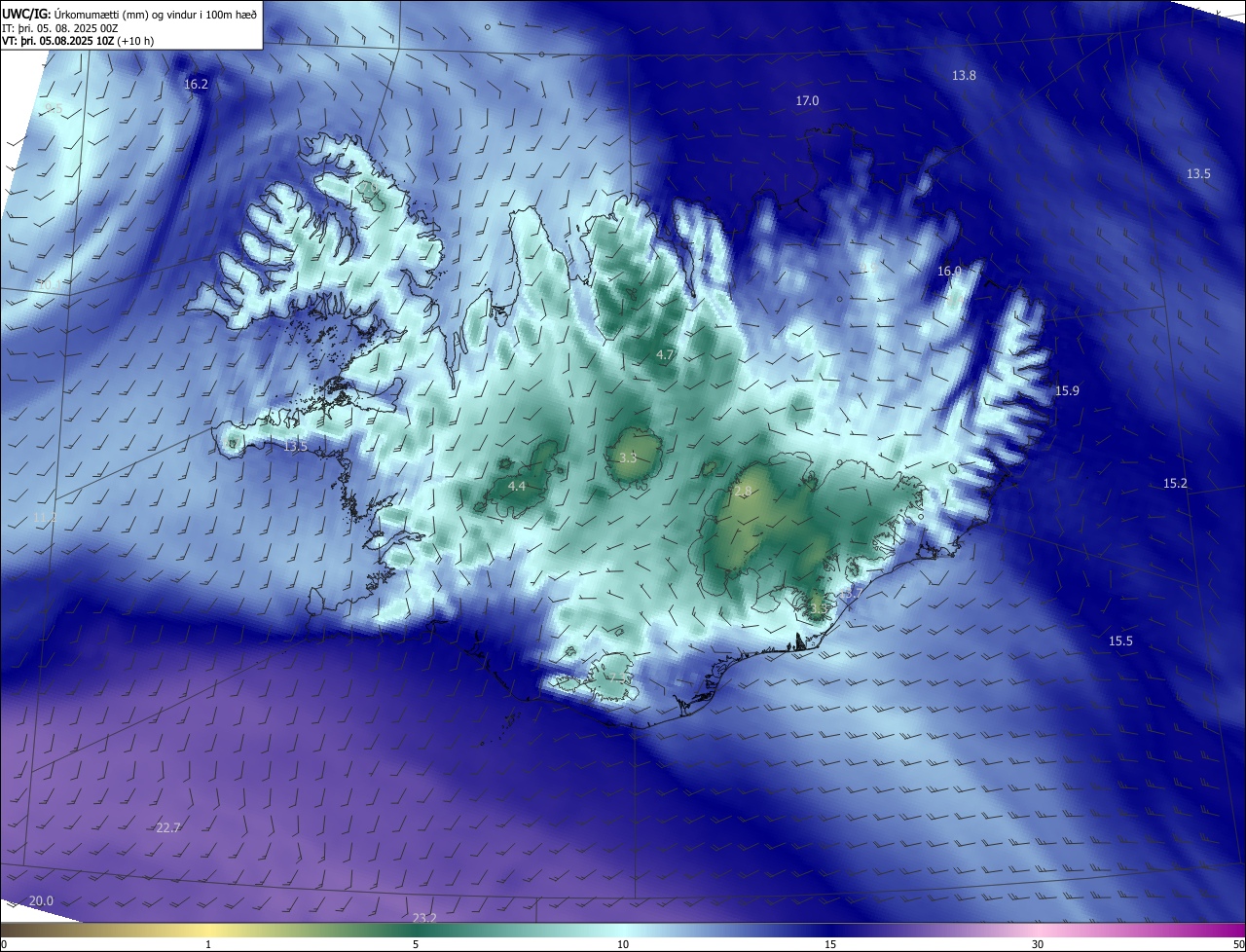Click the '15' tick on the color scale
The height and width of the screenshot is (952, 1246).
(830, 944)
